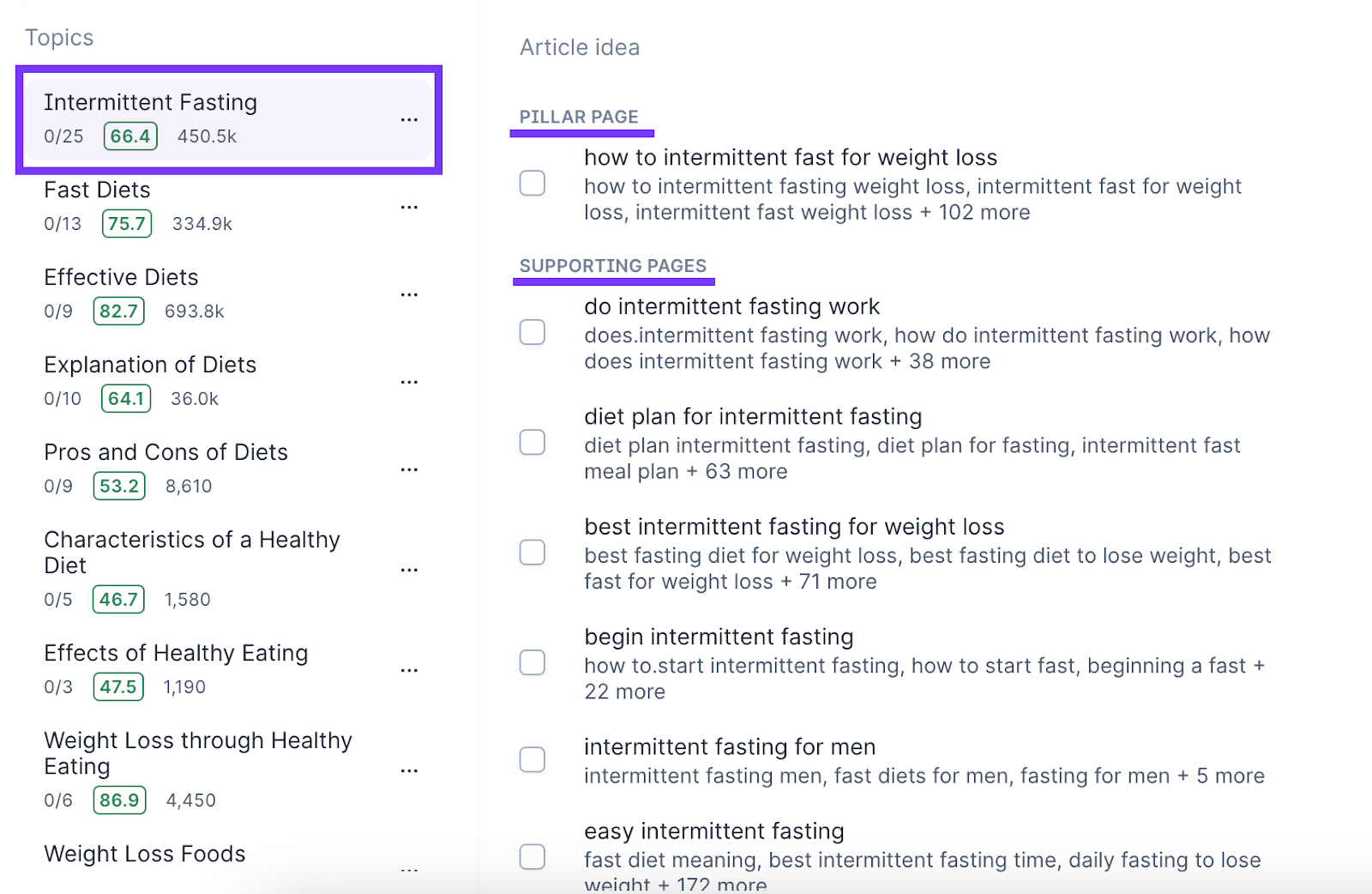Open the Effective Diets topic
The image size is (1372, 894).
point(122,278)
